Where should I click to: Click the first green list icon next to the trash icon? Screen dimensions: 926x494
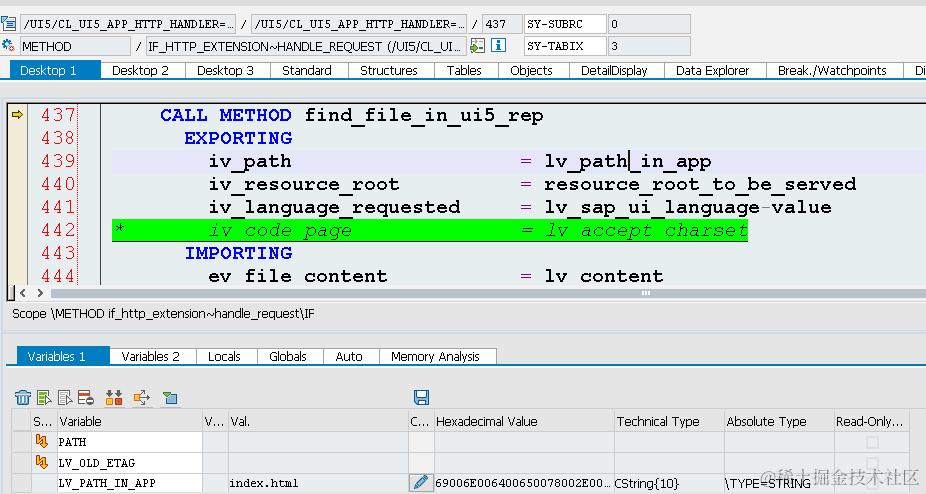click(x=44, y=398)
